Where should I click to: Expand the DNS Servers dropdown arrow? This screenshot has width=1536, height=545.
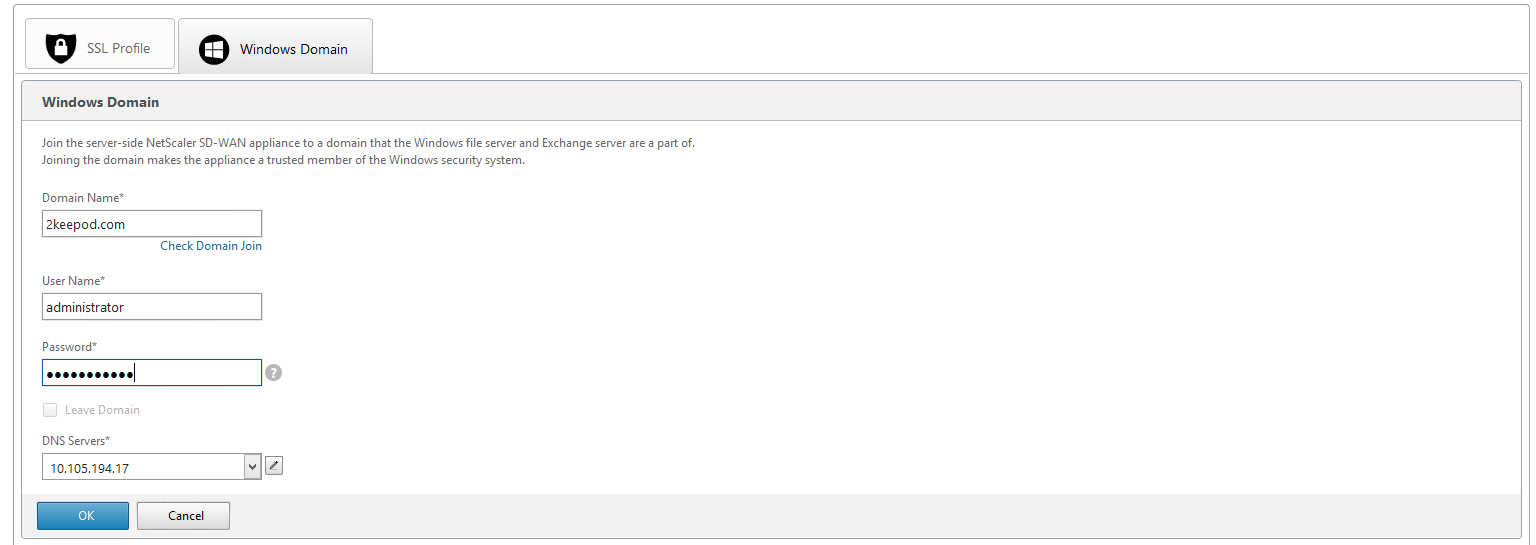coord(252,466)
